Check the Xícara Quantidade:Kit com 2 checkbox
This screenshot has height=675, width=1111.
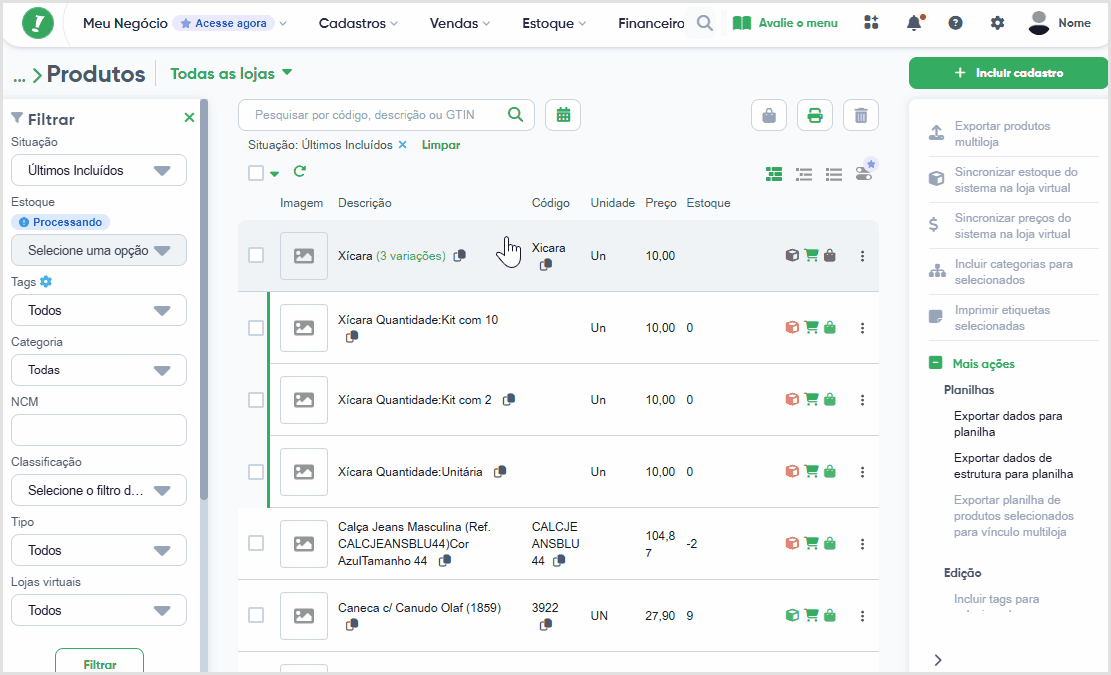click(256, 400)
